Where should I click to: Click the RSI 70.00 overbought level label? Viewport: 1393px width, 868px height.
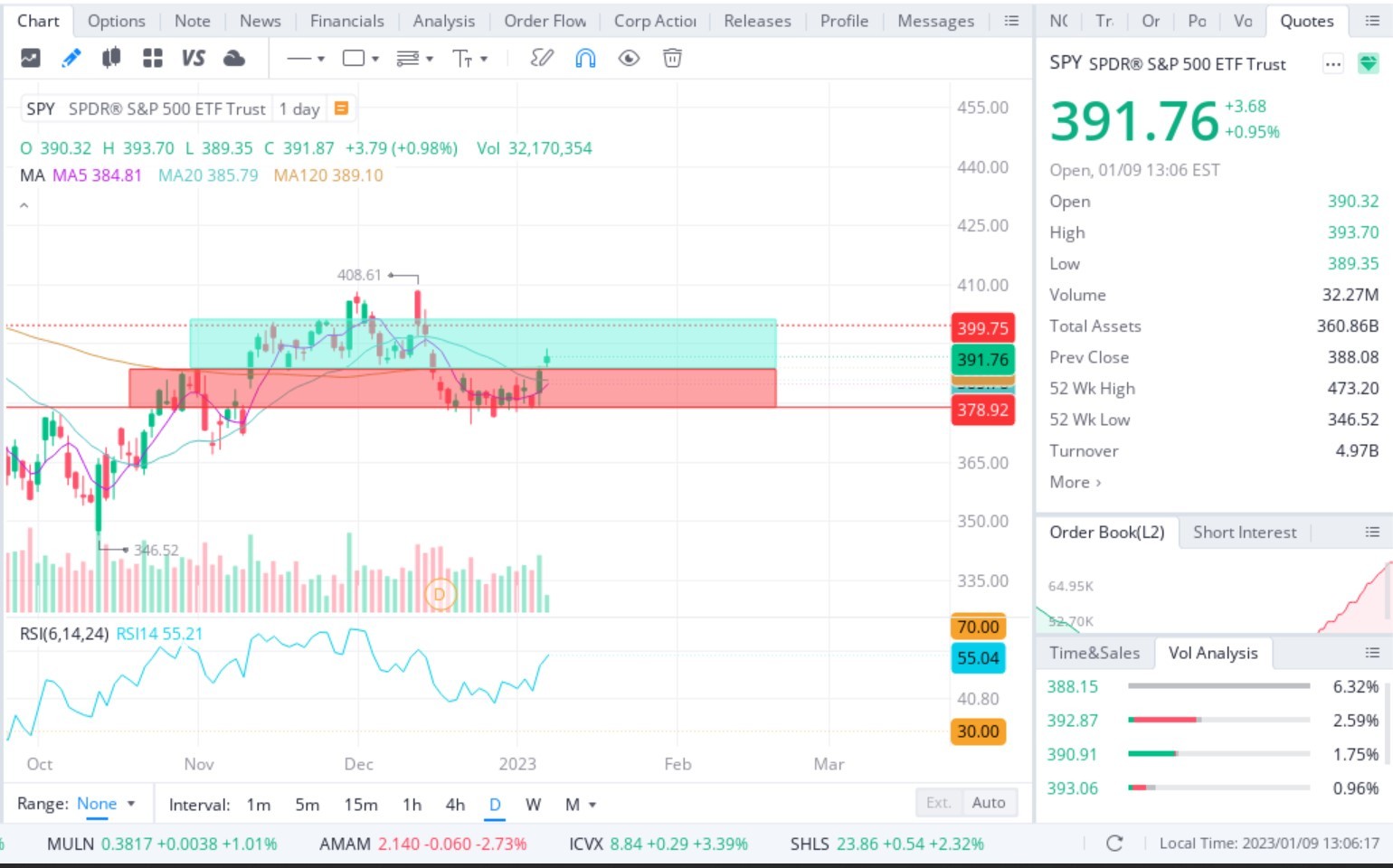coord(978,627)
